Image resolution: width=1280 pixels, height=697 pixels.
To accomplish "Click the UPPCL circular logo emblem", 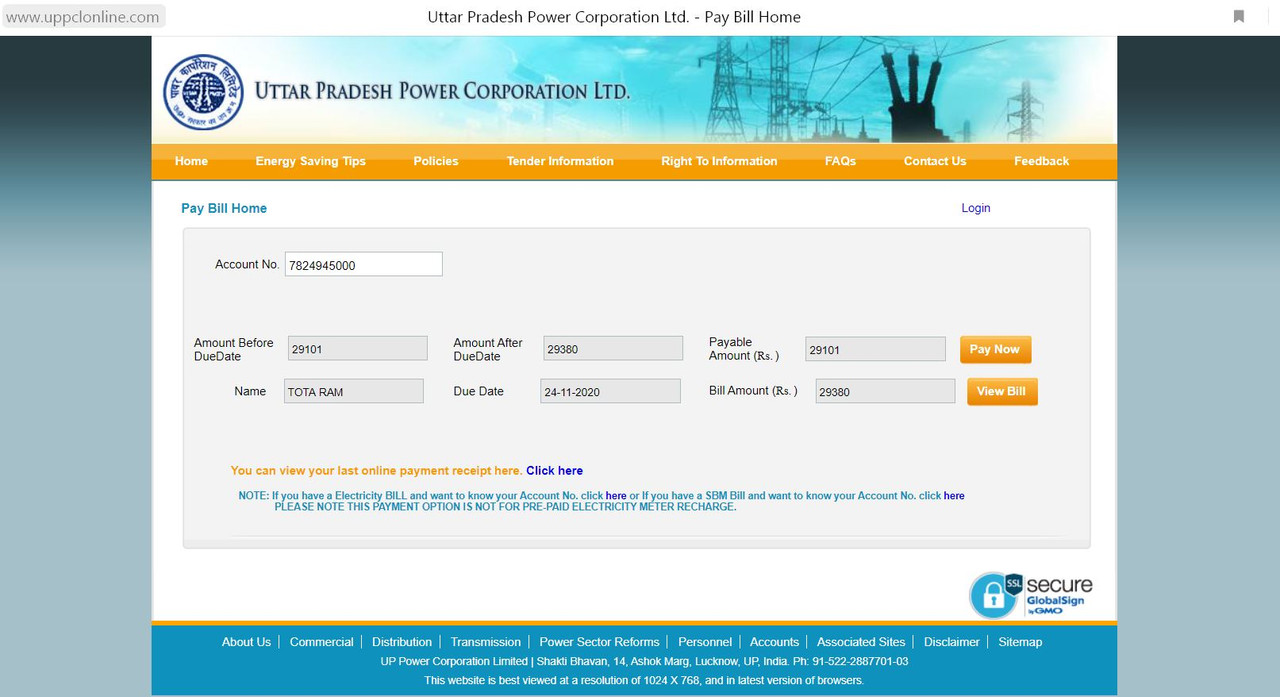I will click(x=203, y=92).
